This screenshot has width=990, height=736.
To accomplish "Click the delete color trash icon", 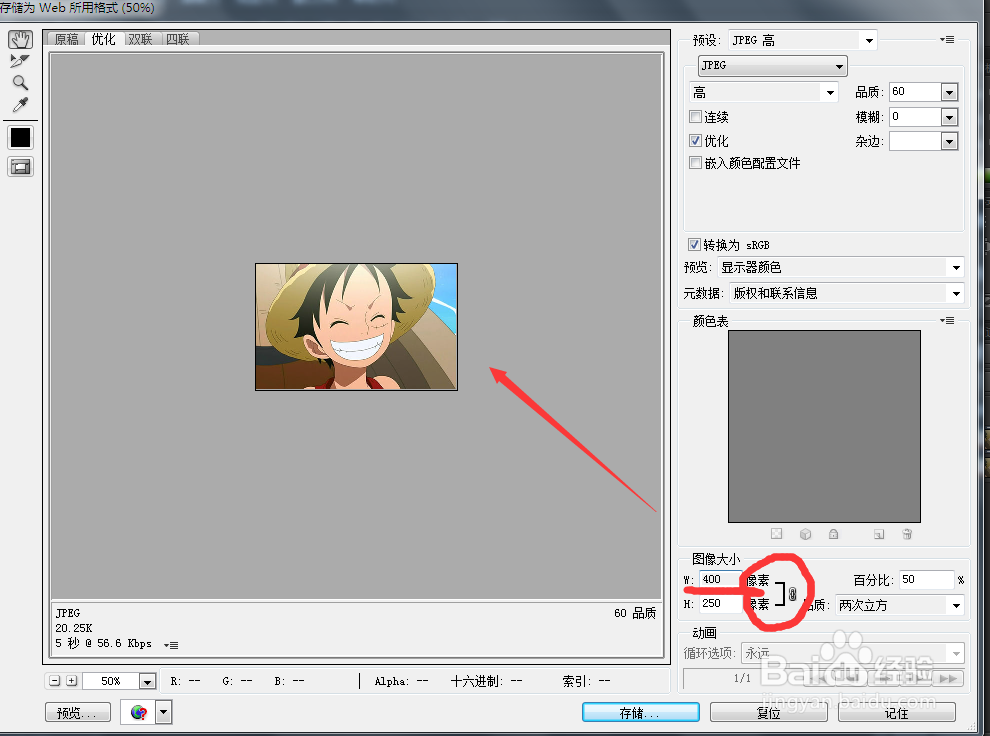I will click(907, 534).
